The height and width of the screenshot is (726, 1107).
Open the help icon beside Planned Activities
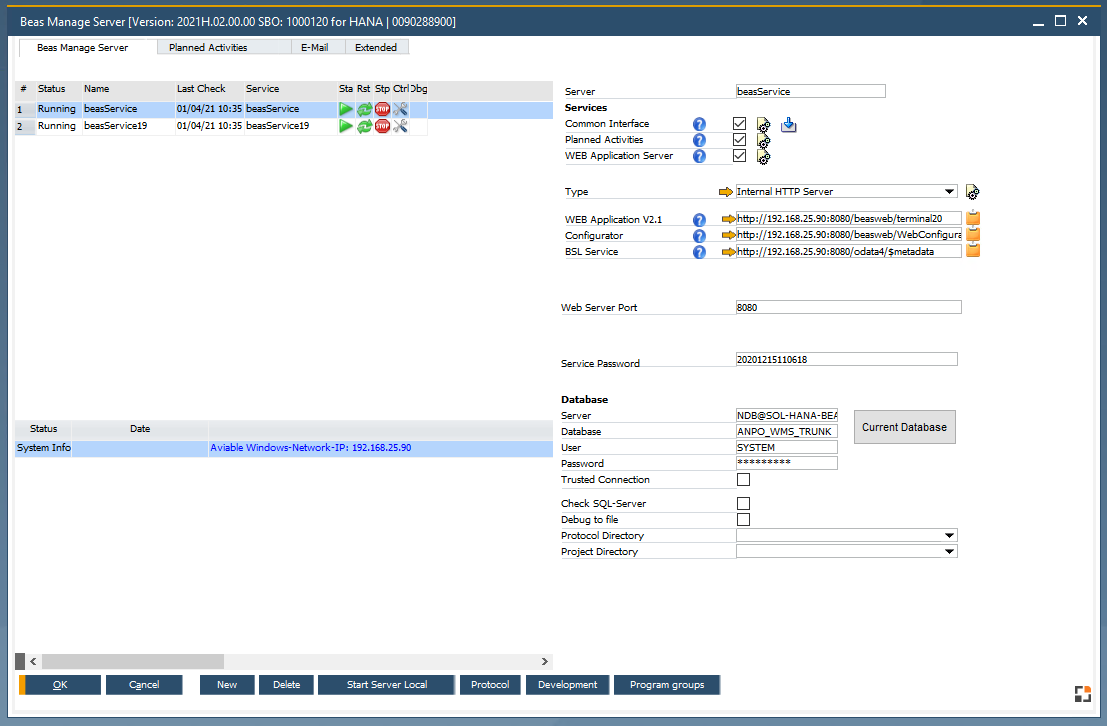click(x=699, y=139)
